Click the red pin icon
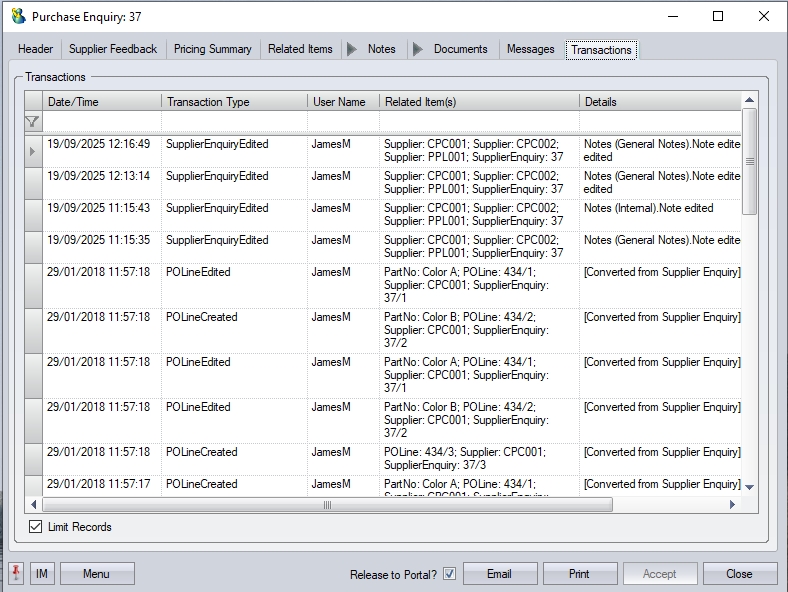This screenshot has width=788, height=592. [16, 573]
